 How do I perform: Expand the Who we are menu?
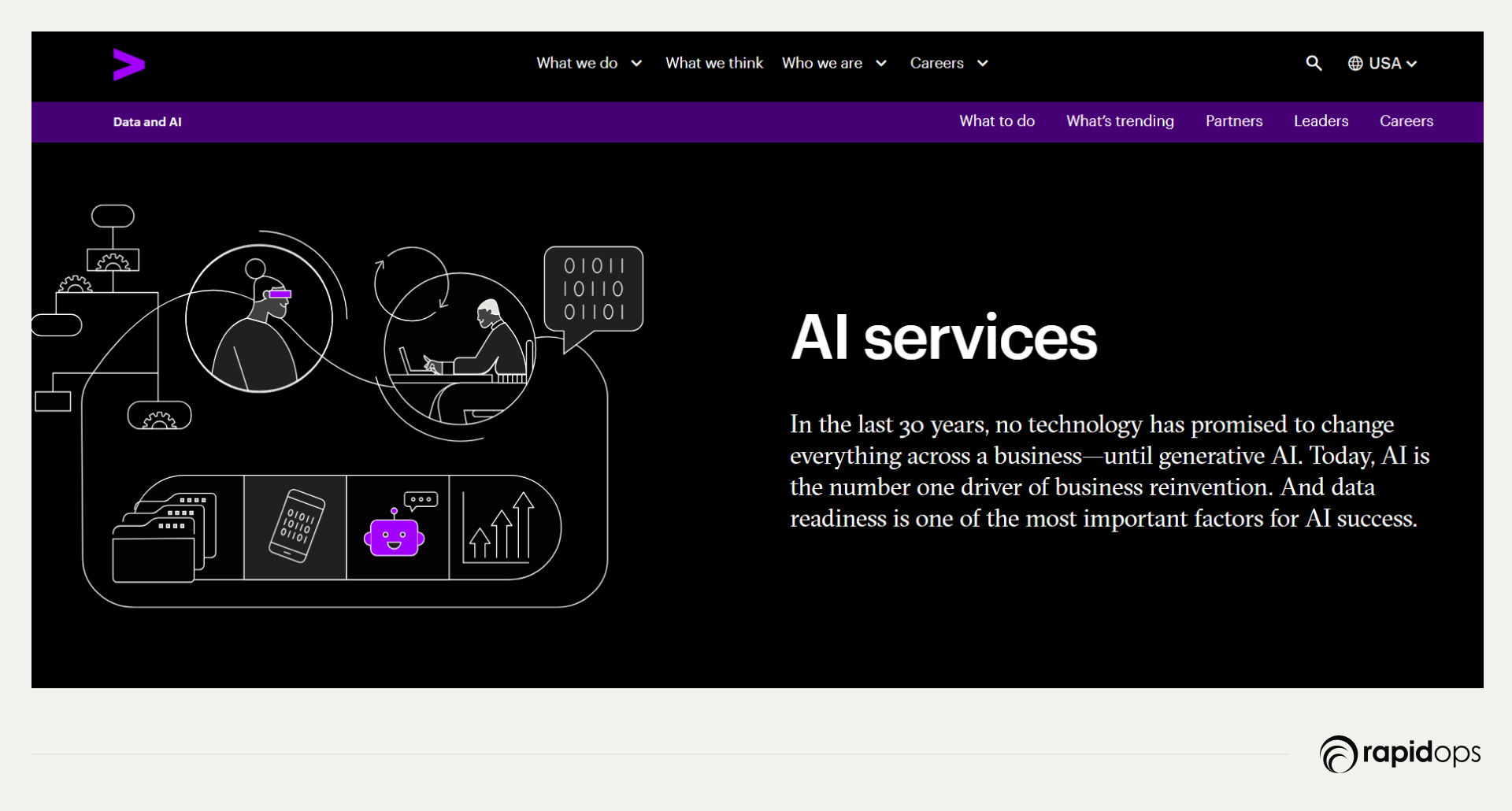pos(834,63)
